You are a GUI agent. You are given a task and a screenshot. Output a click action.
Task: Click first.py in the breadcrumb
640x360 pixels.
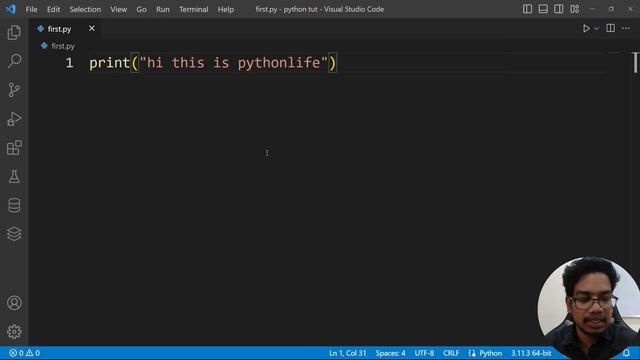click(x=63, y=46)
